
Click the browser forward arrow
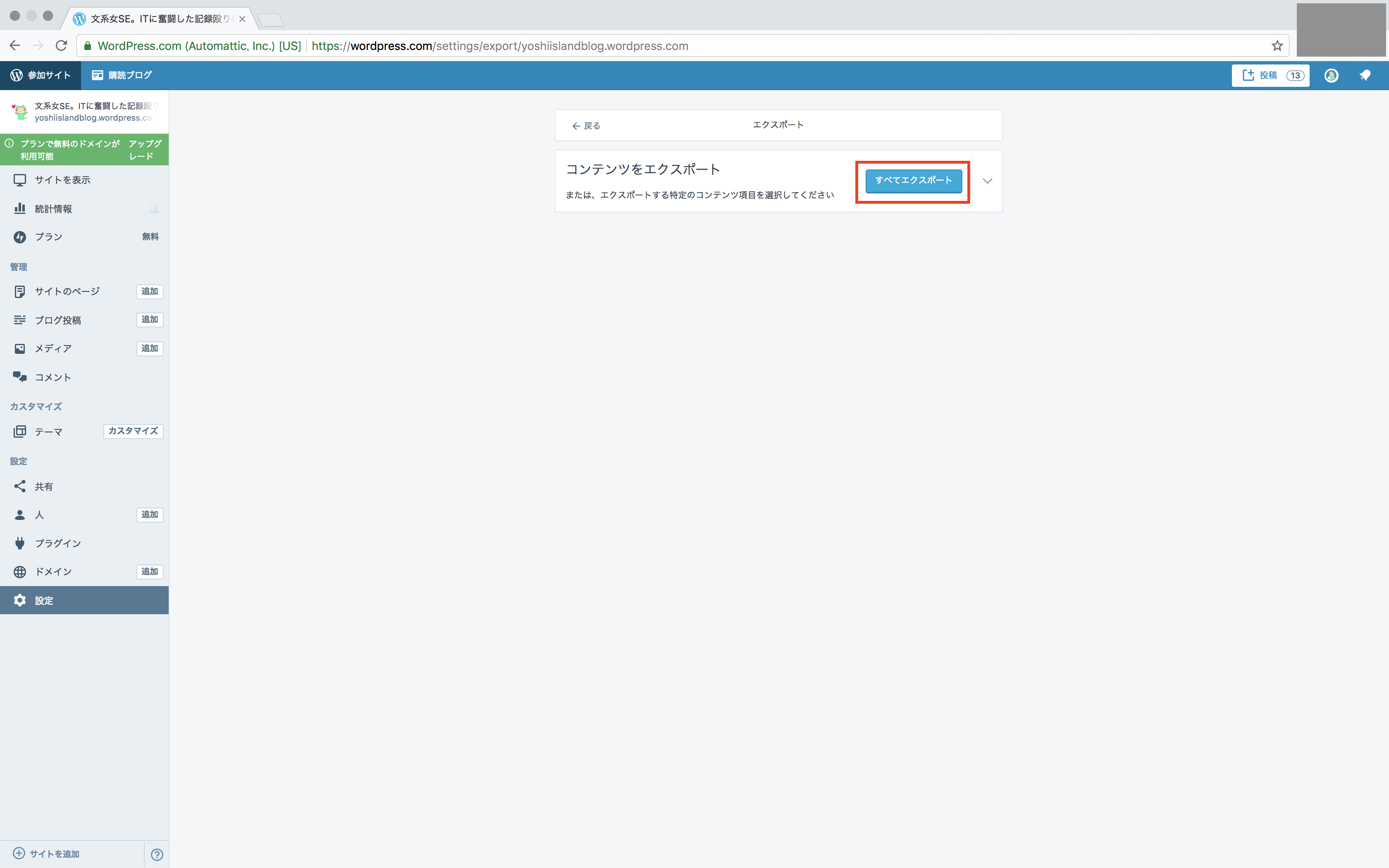pyautogui.click(x=38, y=45)
